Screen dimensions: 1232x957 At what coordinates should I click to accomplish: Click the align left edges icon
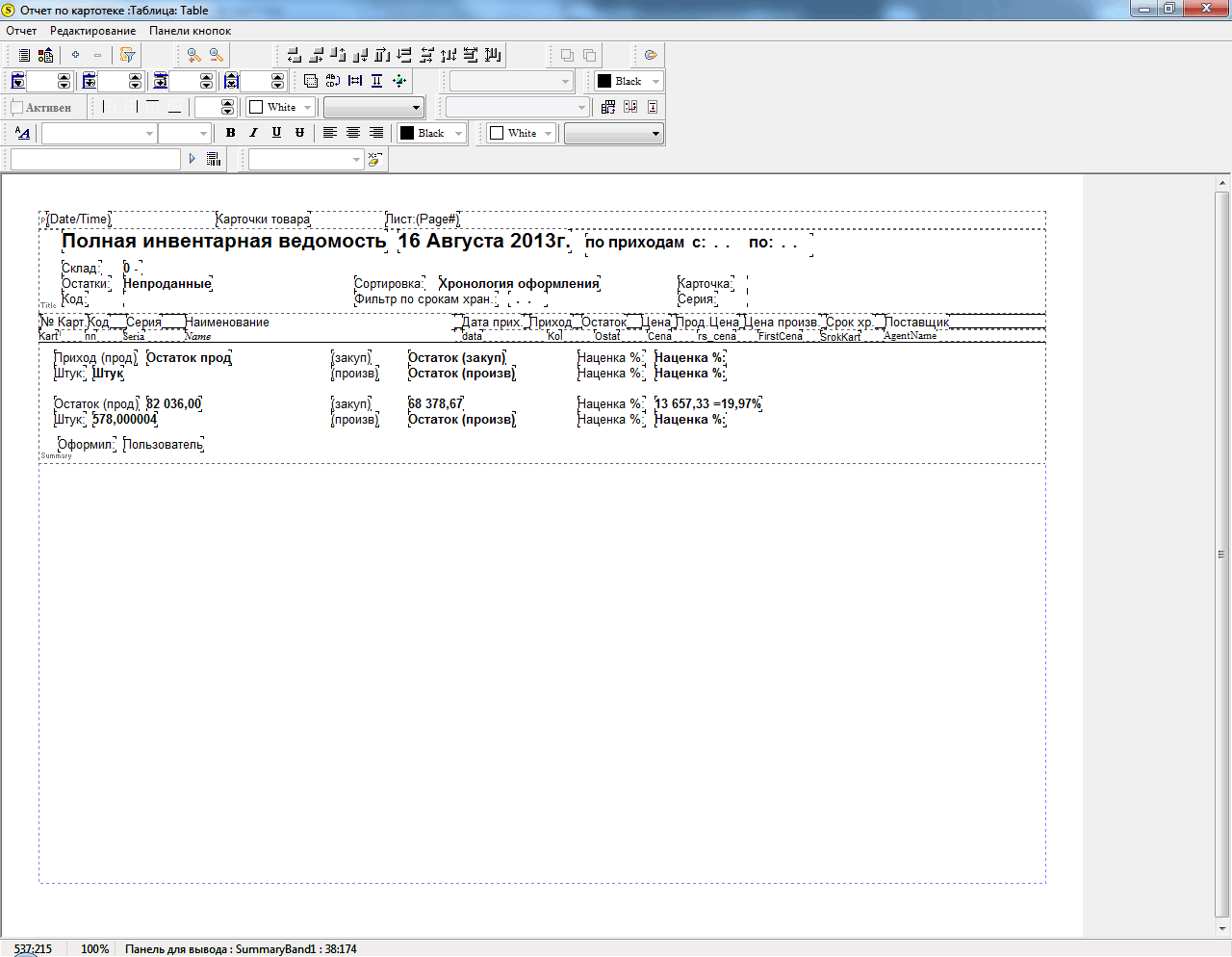click(x=294, y=55)
